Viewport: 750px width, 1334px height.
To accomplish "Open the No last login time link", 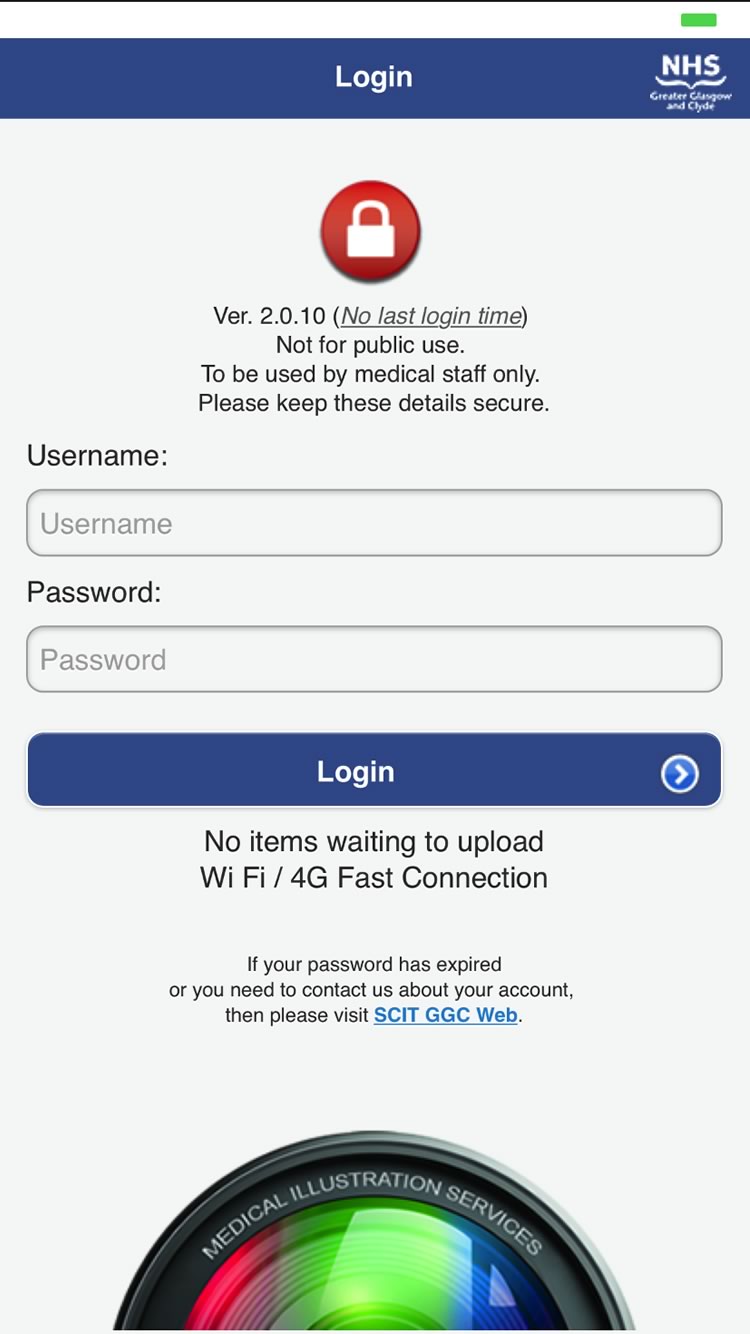I will click(x=432, y=316).
